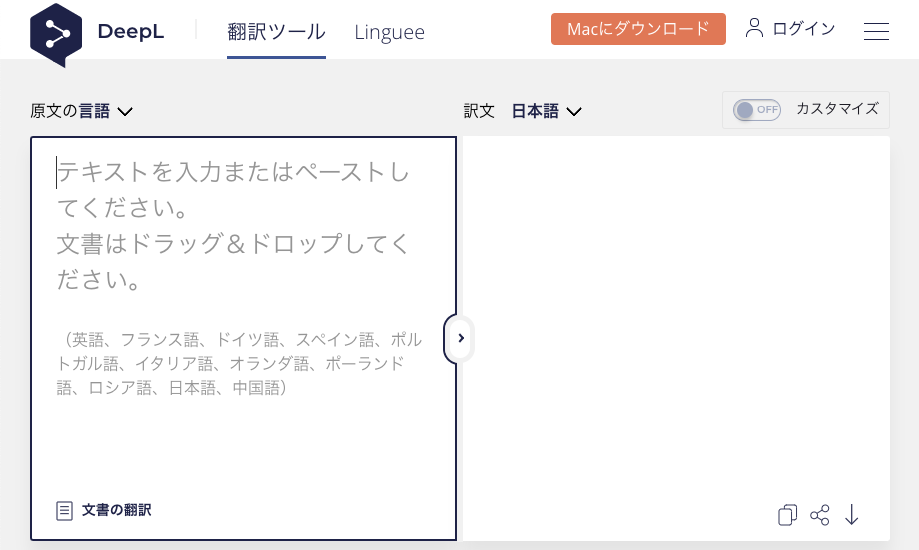Click the 訳文 label

479,111
